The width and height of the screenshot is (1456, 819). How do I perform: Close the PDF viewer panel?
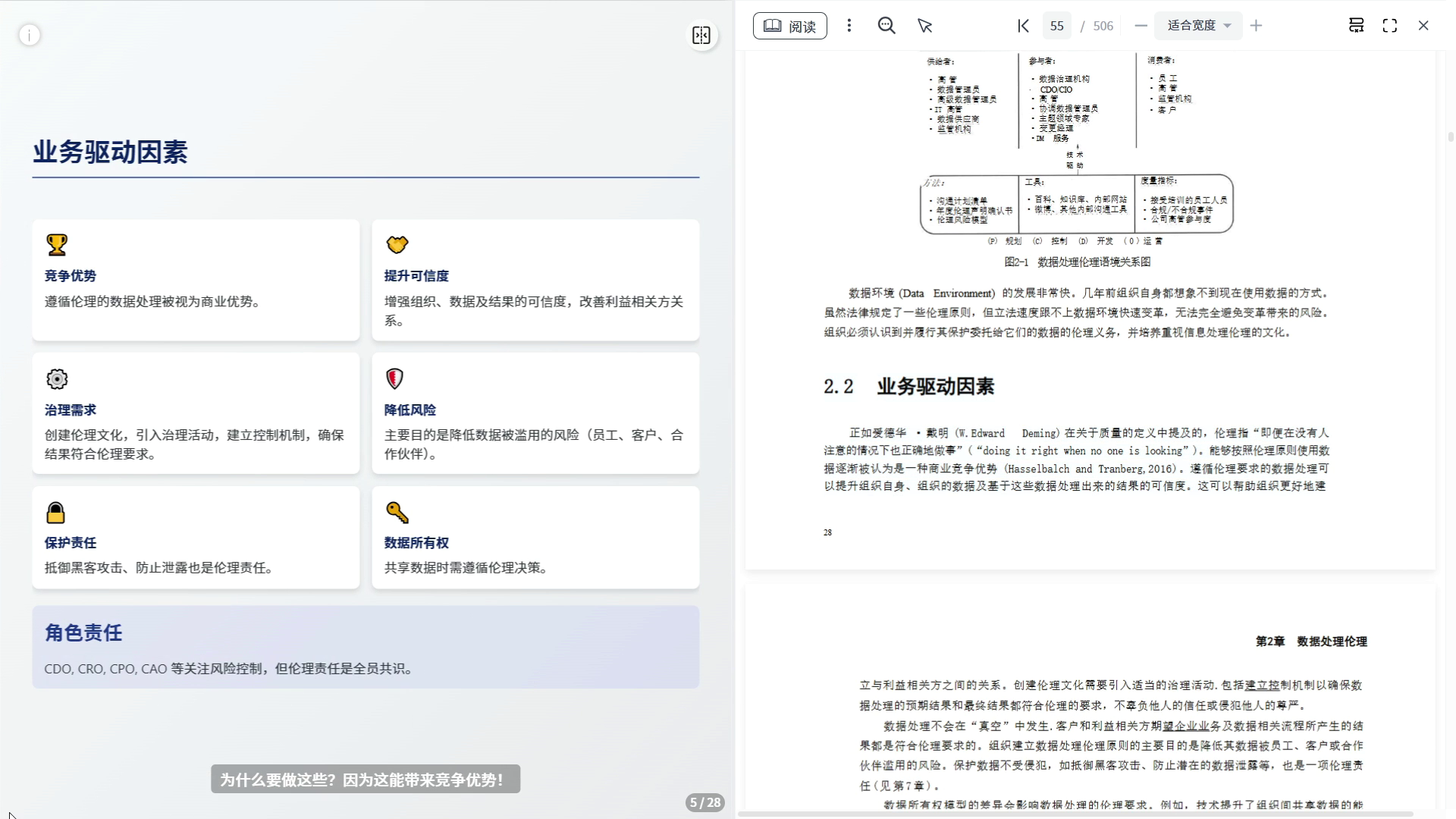1423,26
